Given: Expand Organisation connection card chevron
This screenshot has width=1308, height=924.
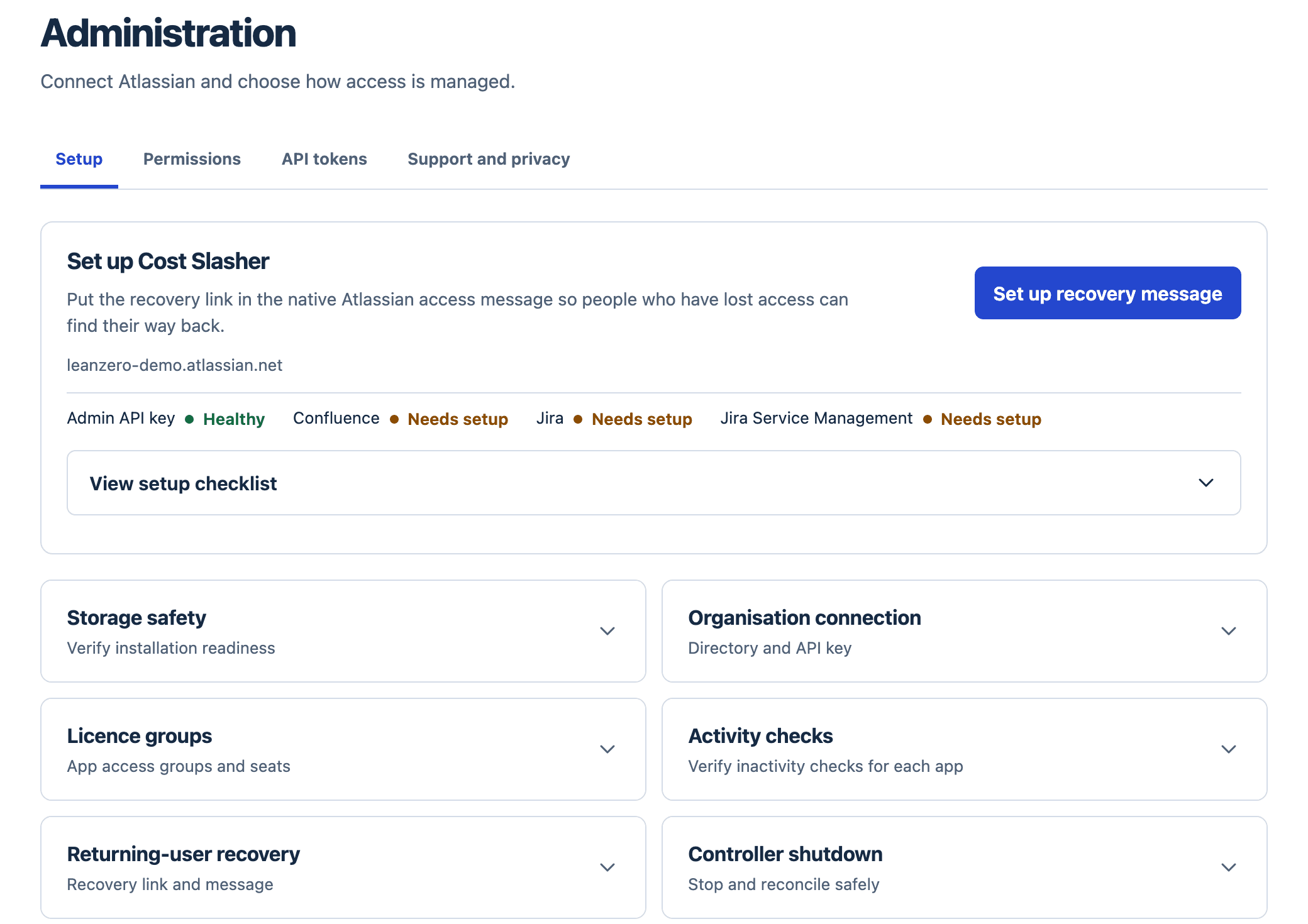Looking at the screenshot, I should [1228, 631].
